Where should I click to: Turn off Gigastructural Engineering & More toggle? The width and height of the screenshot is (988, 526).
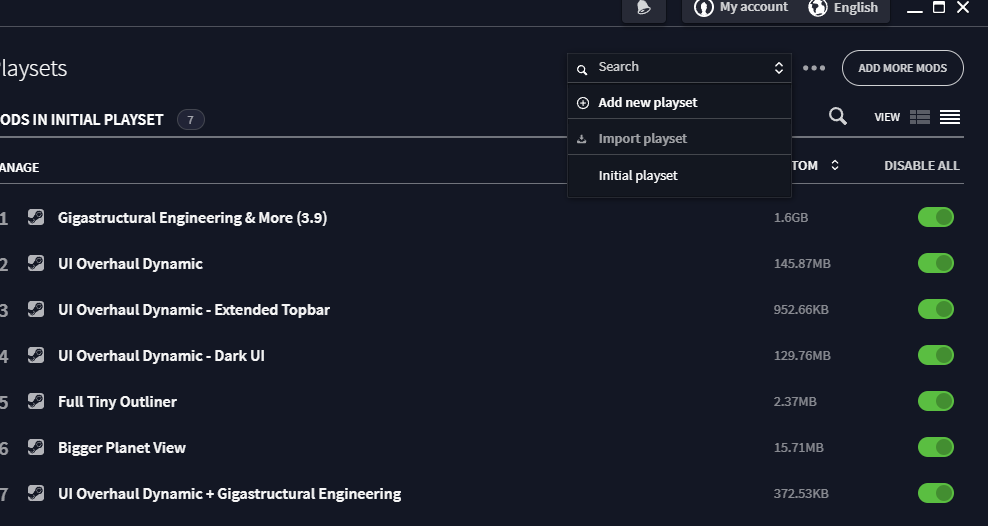tap(936, 217)
